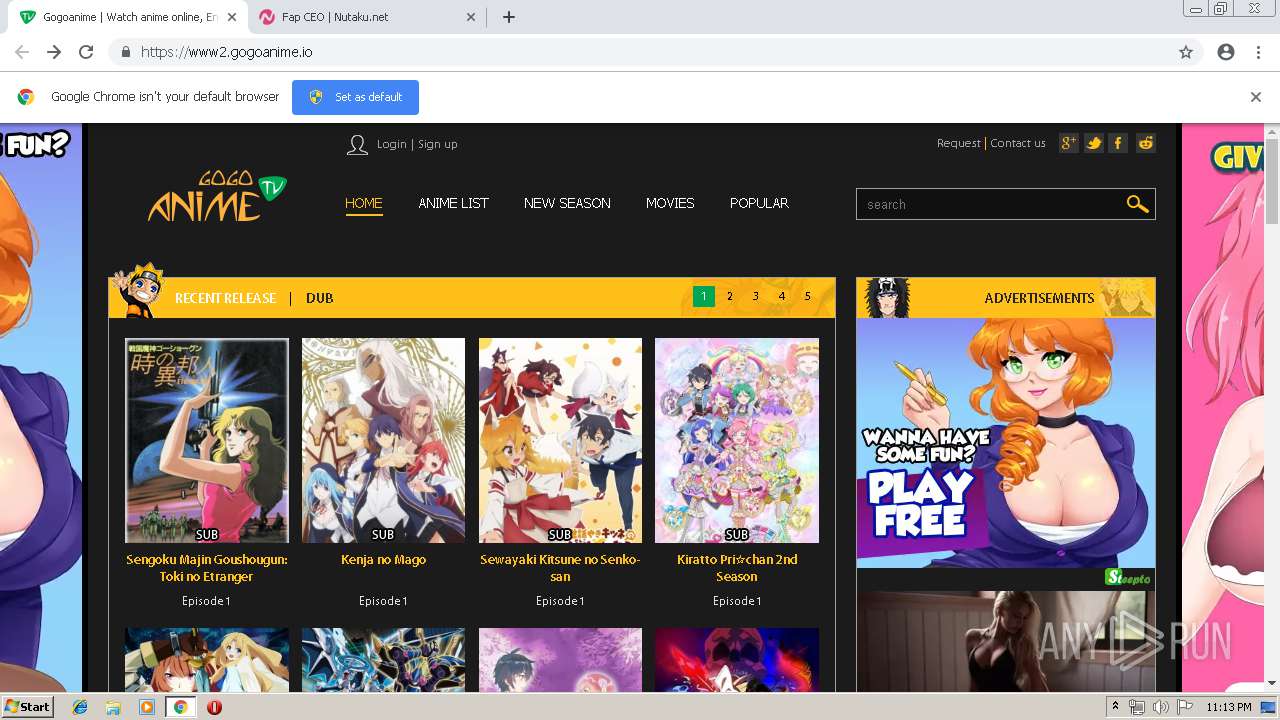This screenshot has height=720, width=1280.
Task: Click the Google Plus social icon
Action: (1069, 143)
